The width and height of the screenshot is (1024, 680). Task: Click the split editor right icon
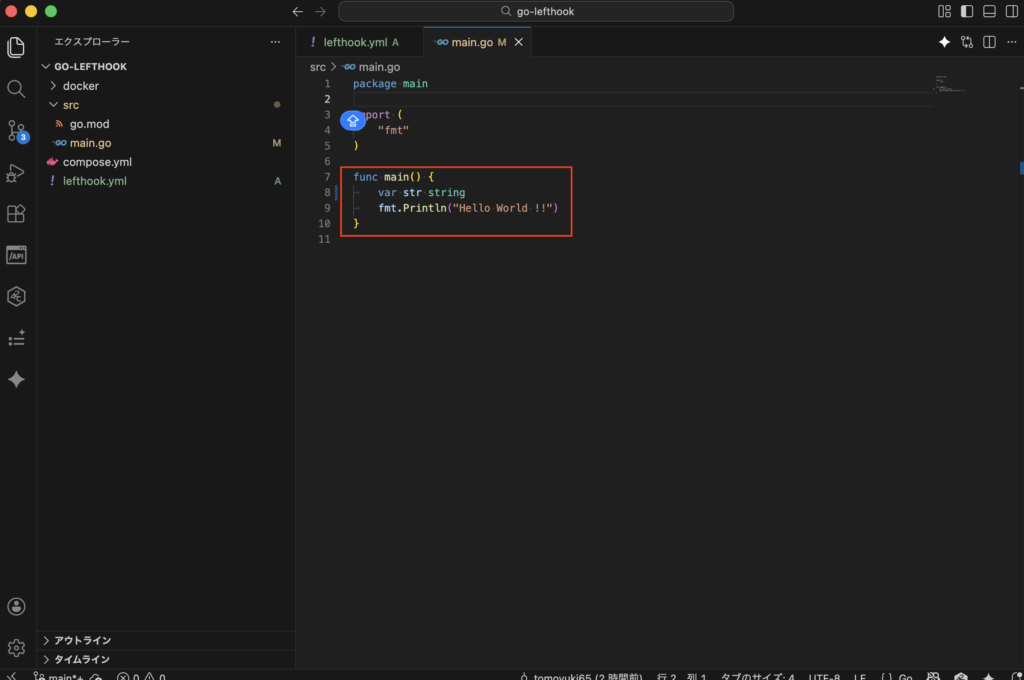click(989, 42)
